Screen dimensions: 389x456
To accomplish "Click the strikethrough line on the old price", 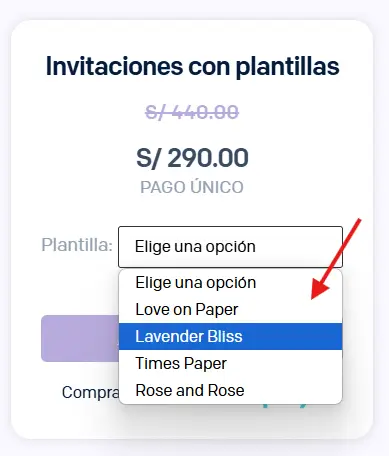I will tap(192, 112).
